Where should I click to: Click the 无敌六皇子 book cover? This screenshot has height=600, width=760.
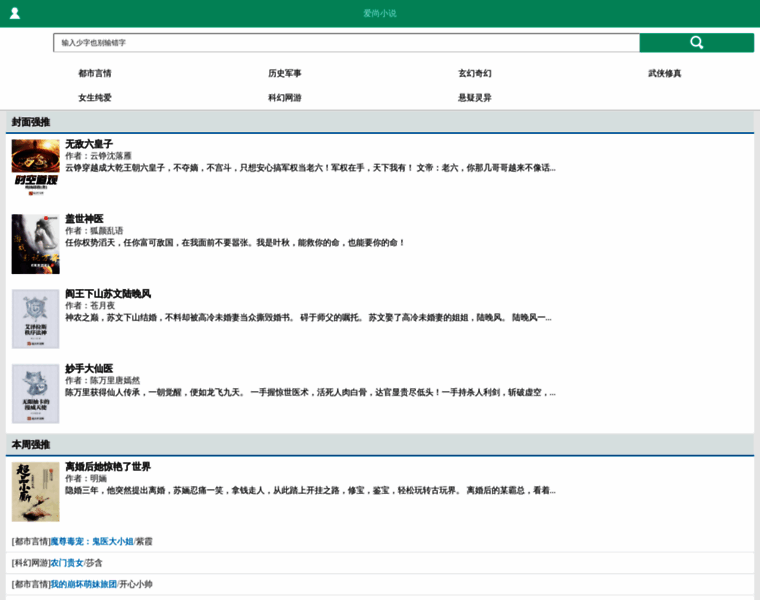click(x=36, y=169)
